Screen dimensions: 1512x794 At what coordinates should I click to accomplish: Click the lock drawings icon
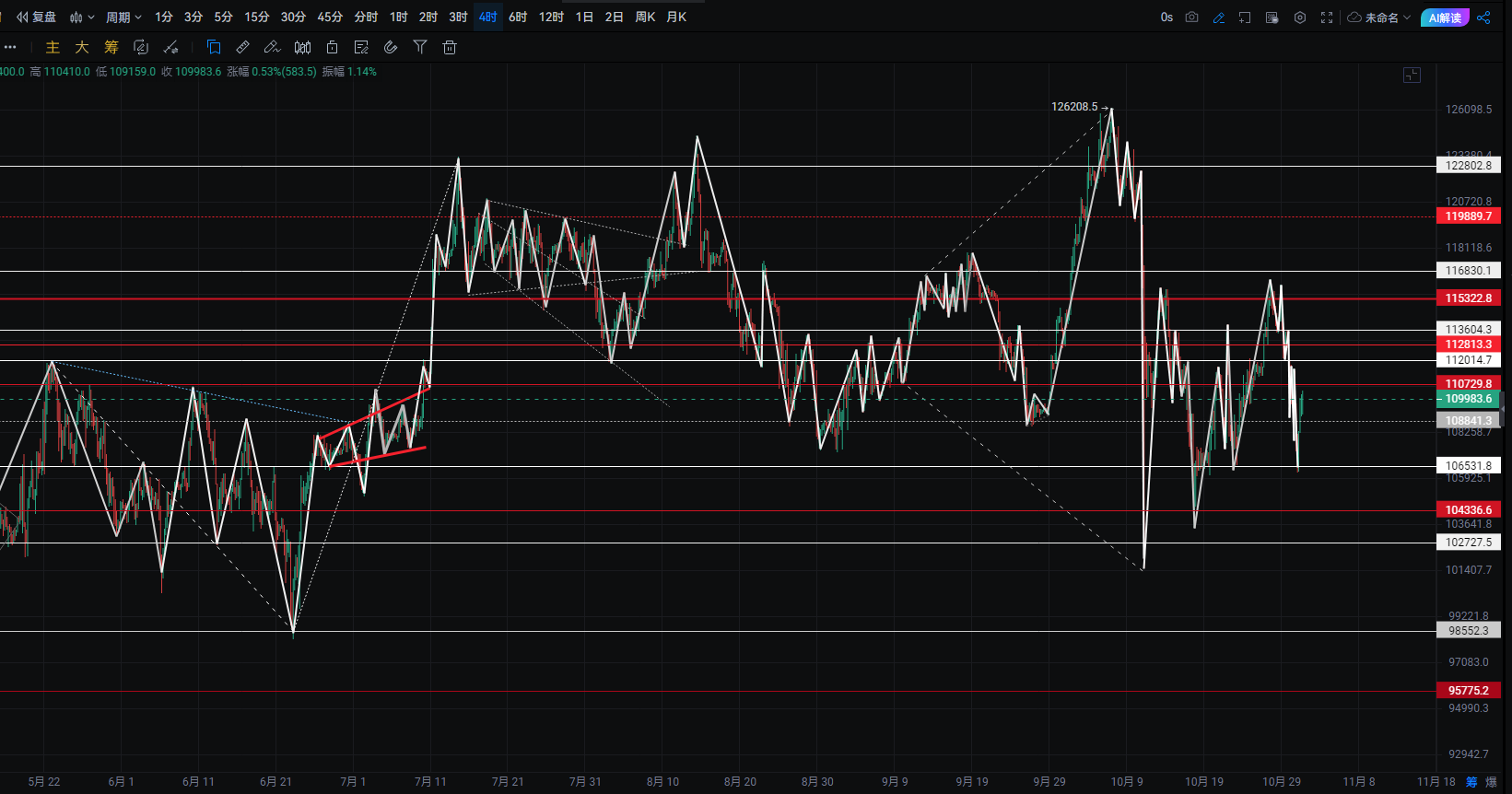pos(333,47)
